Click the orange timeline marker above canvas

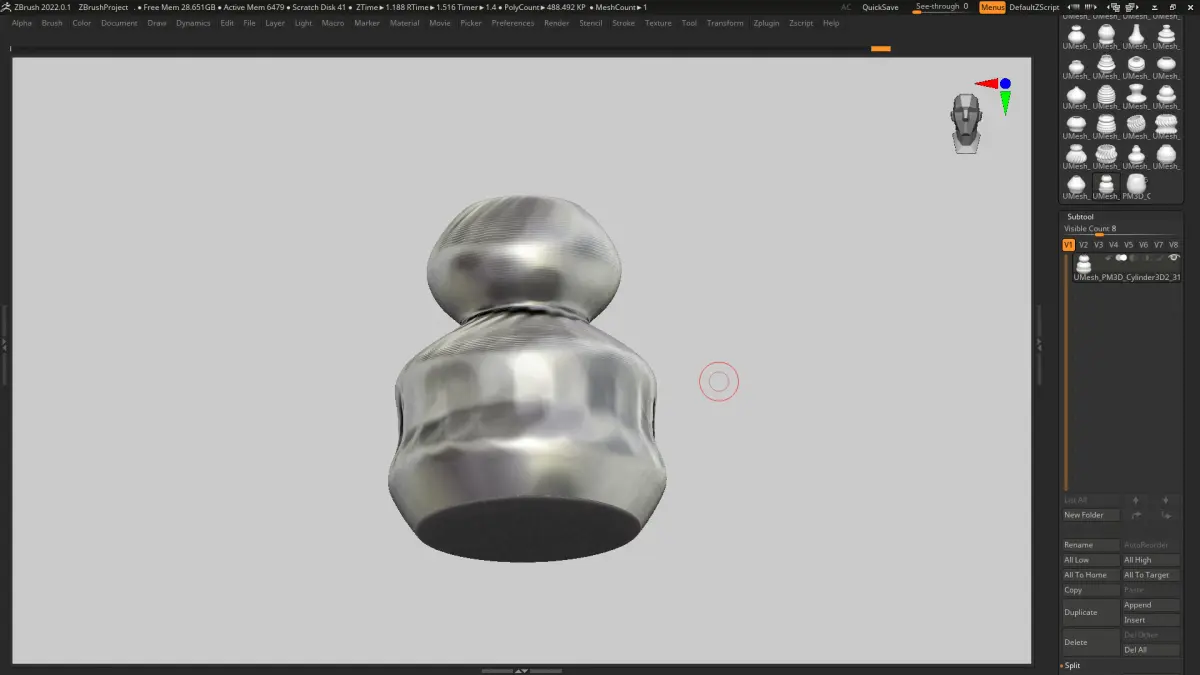[x=881, y=48]
